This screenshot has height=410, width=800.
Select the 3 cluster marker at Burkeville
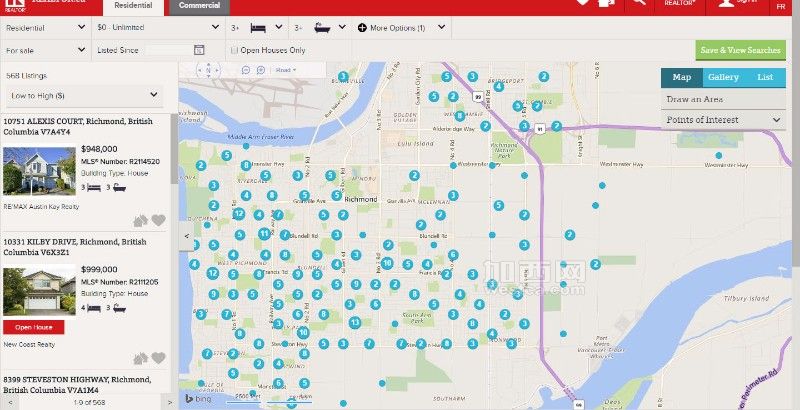click(x=343, y=76)
